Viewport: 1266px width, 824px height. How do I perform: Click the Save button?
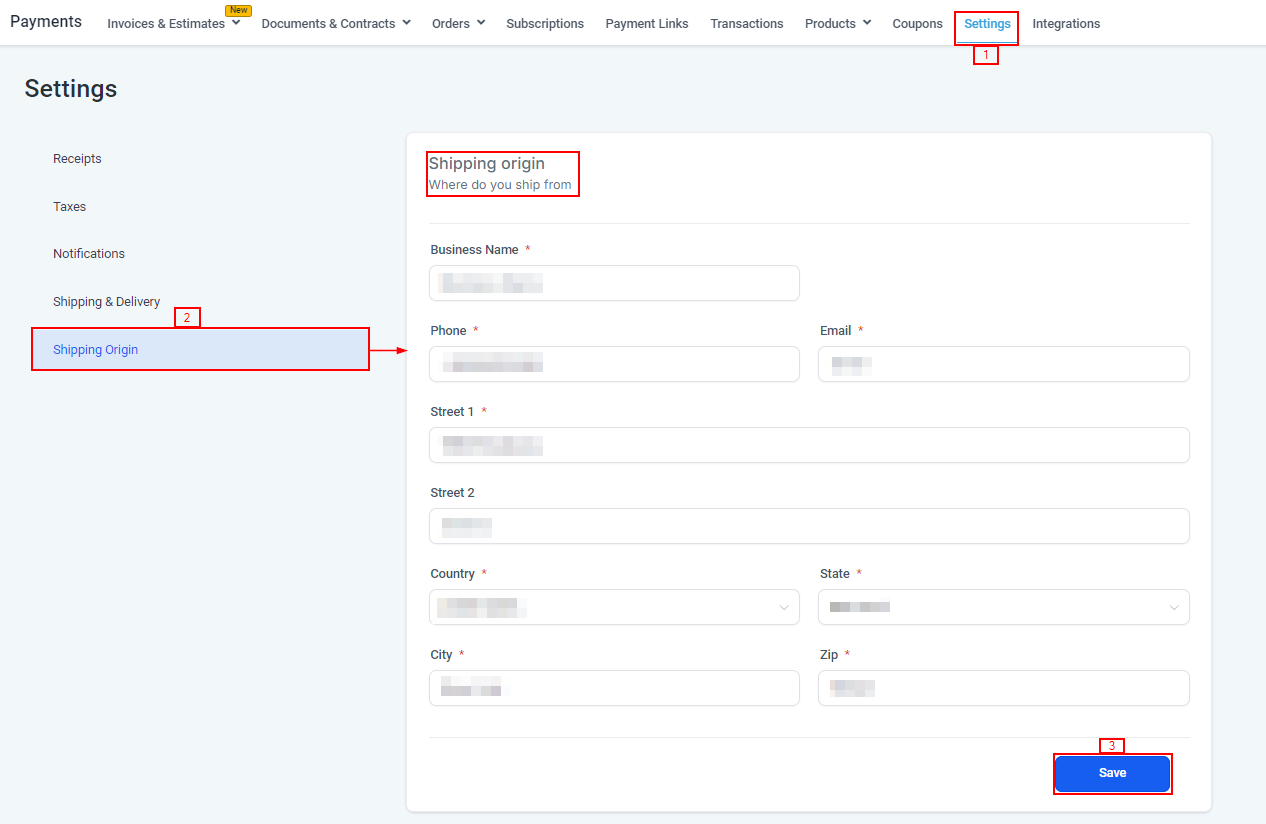(1112, 773)
